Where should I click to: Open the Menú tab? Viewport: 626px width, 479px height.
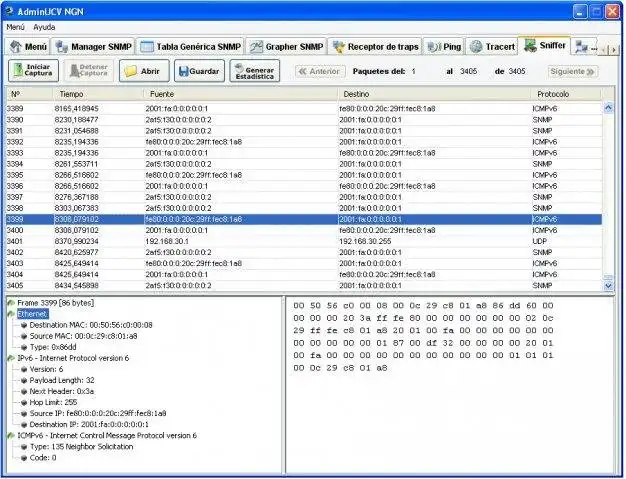point(28,47)
